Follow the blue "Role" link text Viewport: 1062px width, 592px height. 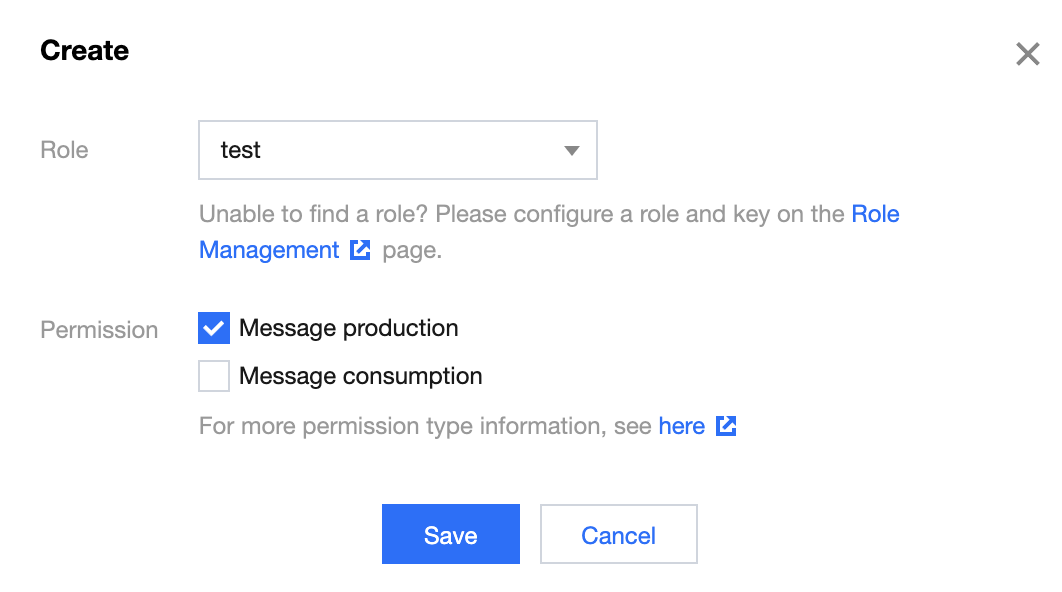[x=875, y=214]
